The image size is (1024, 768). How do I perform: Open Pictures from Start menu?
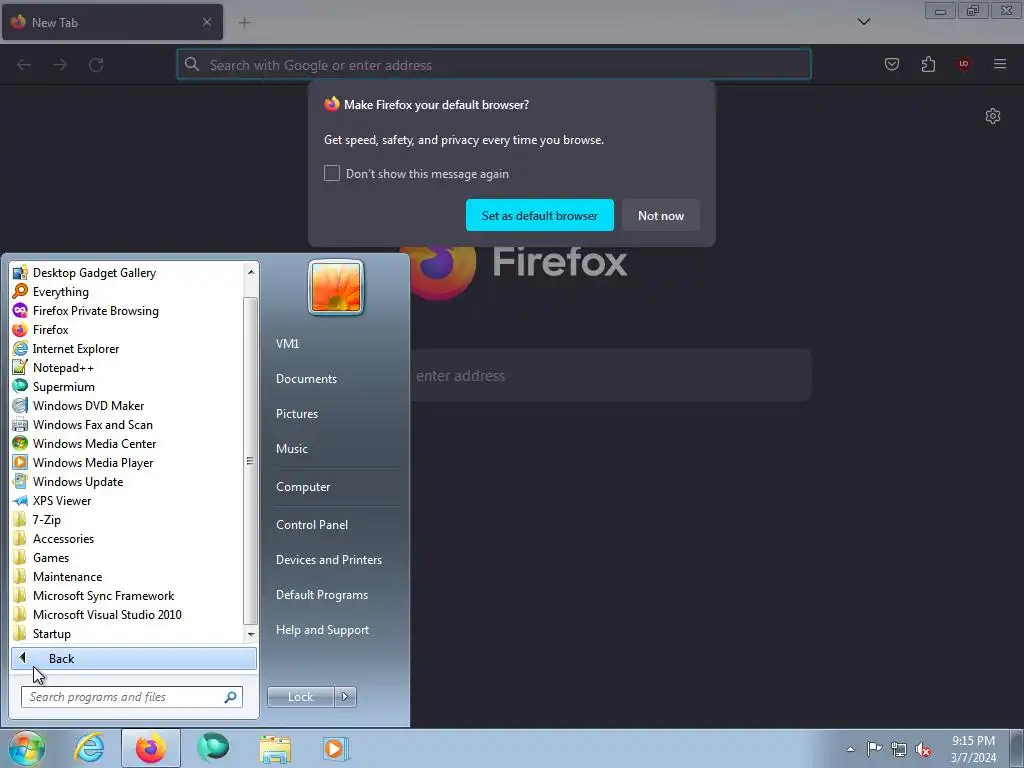click(296, 414)
